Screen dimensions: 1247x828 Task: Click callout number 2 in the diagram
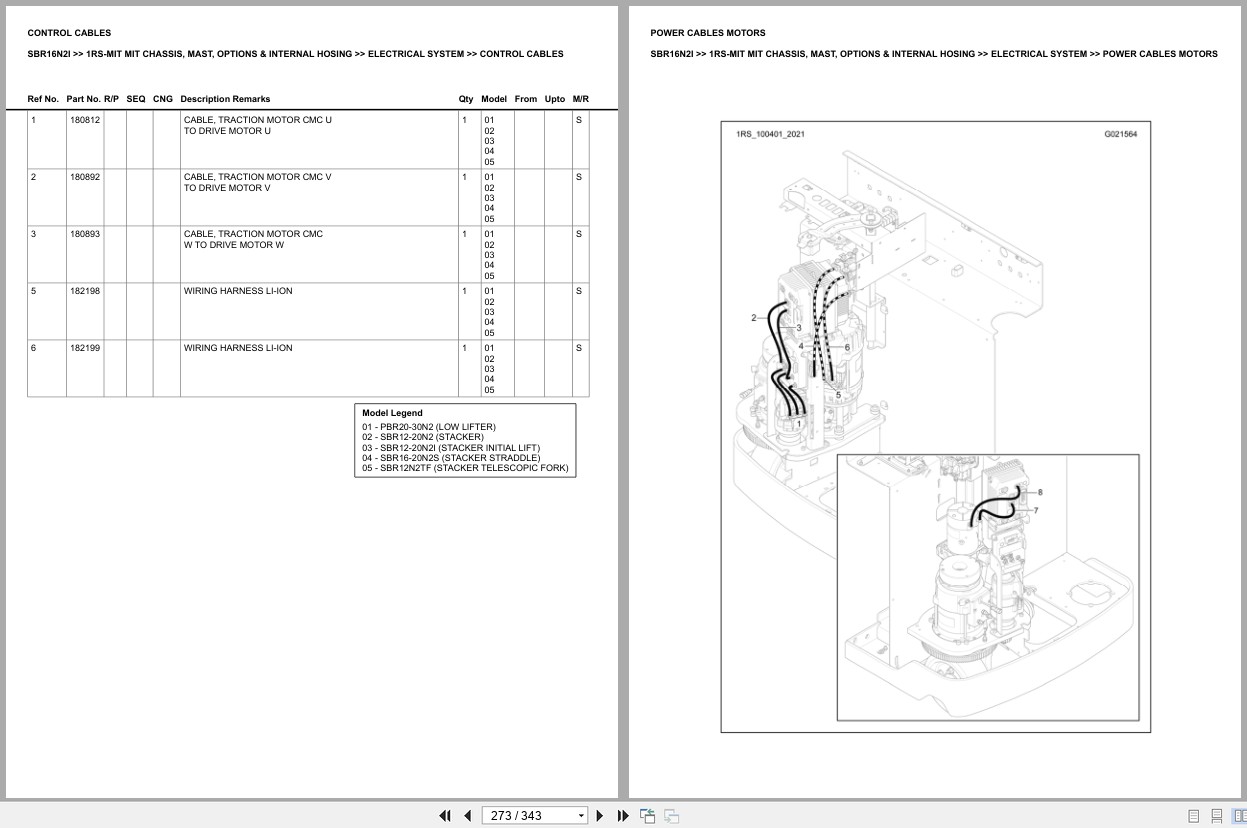pos(754,318)
